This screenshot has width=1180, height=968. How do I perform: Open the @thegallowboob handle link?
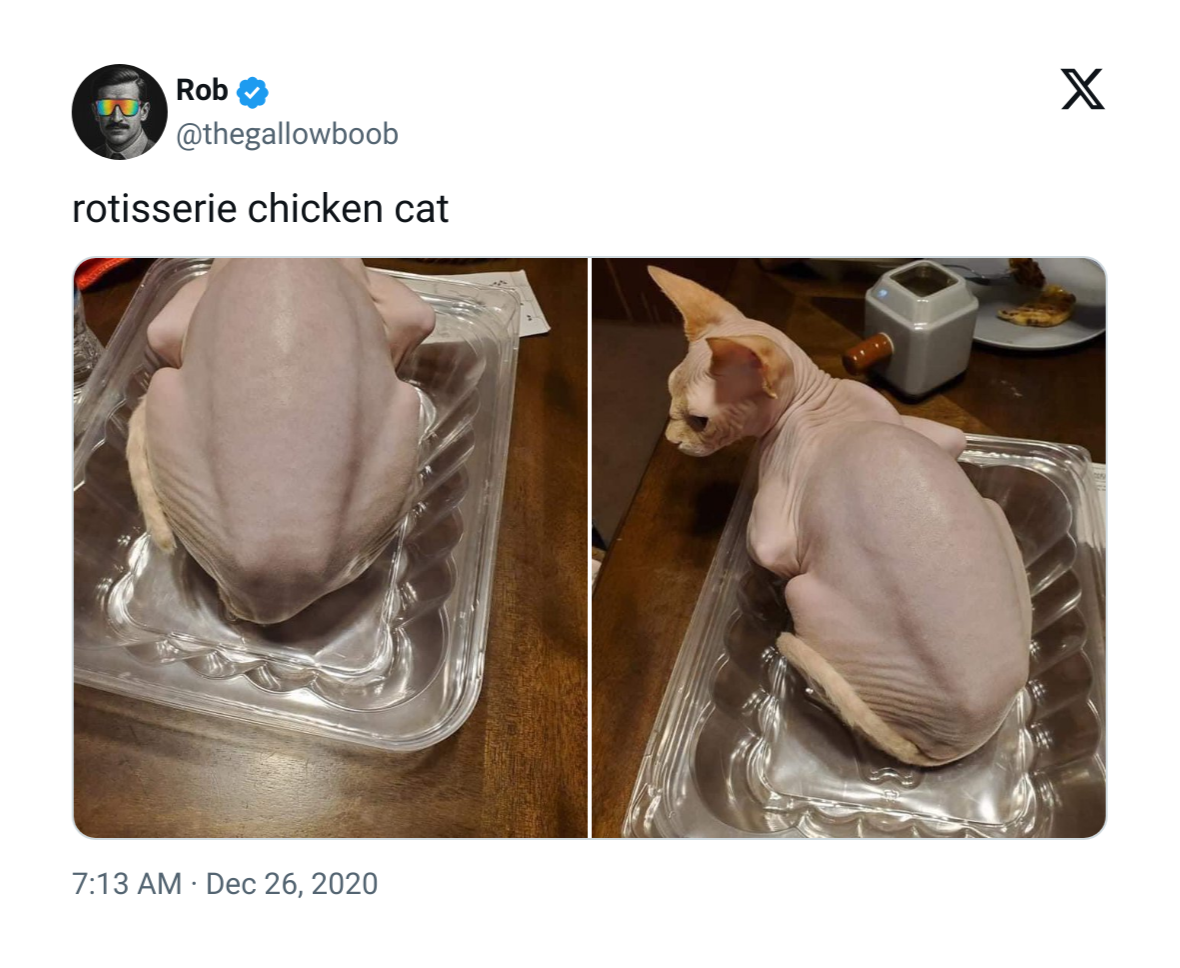pos(287,134)
